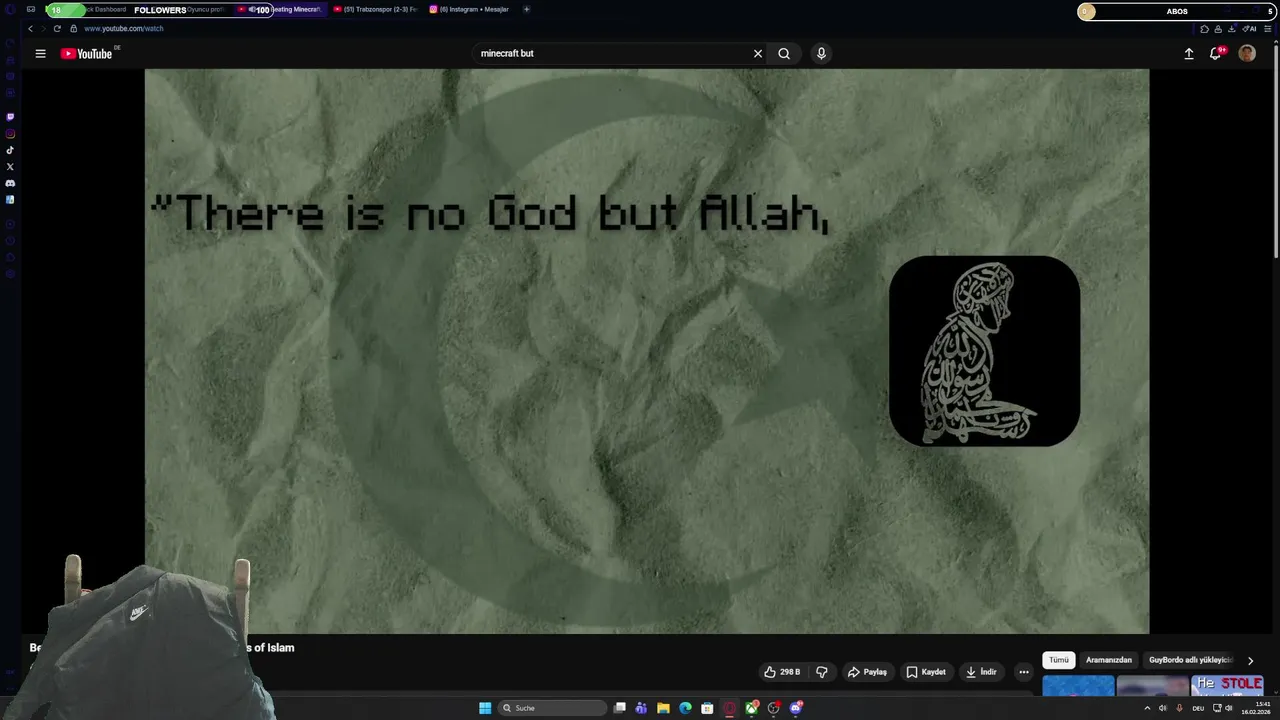Open File Explorer from the taskbar
1280x720 pixels.
point(663,708)
